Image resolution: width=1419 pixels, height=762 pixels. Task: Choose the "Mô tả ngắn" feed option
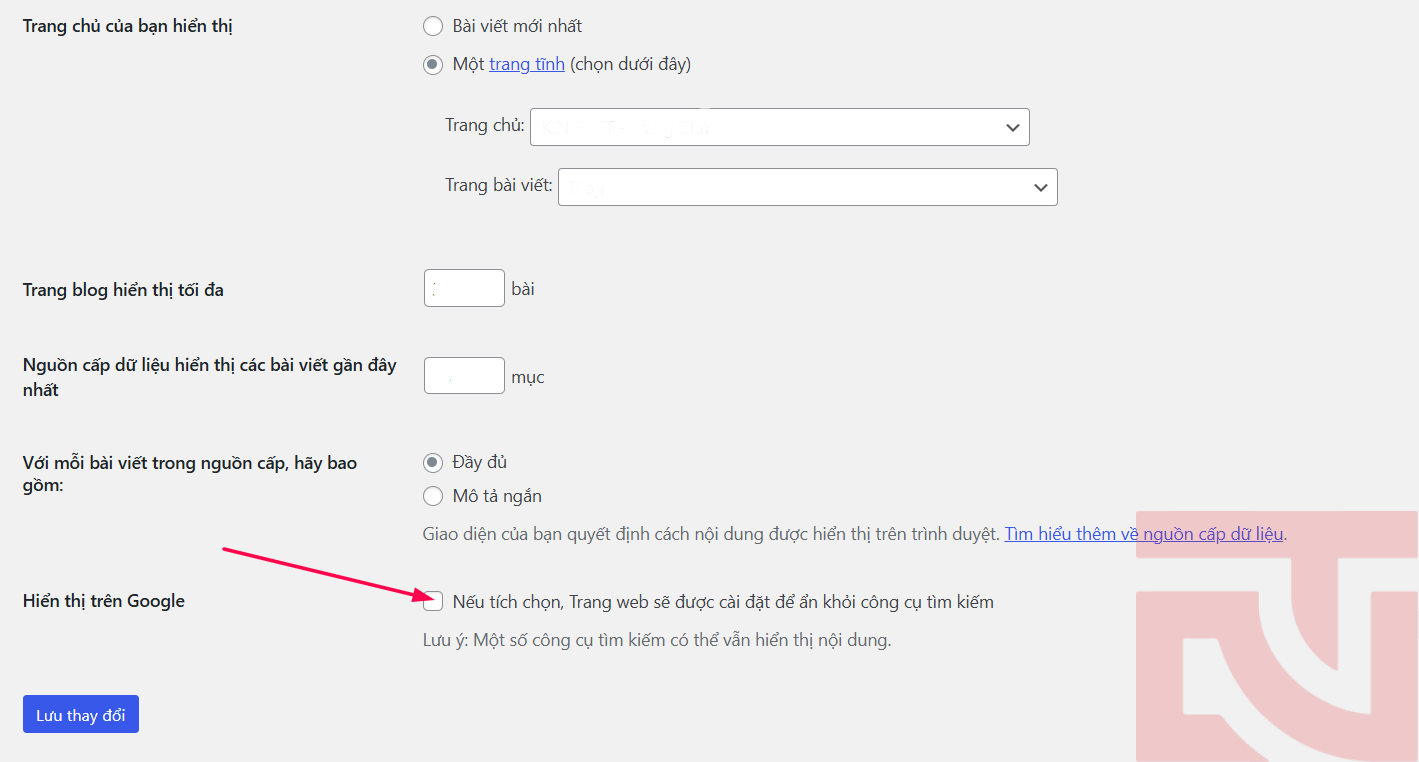(x=433, y=496)
